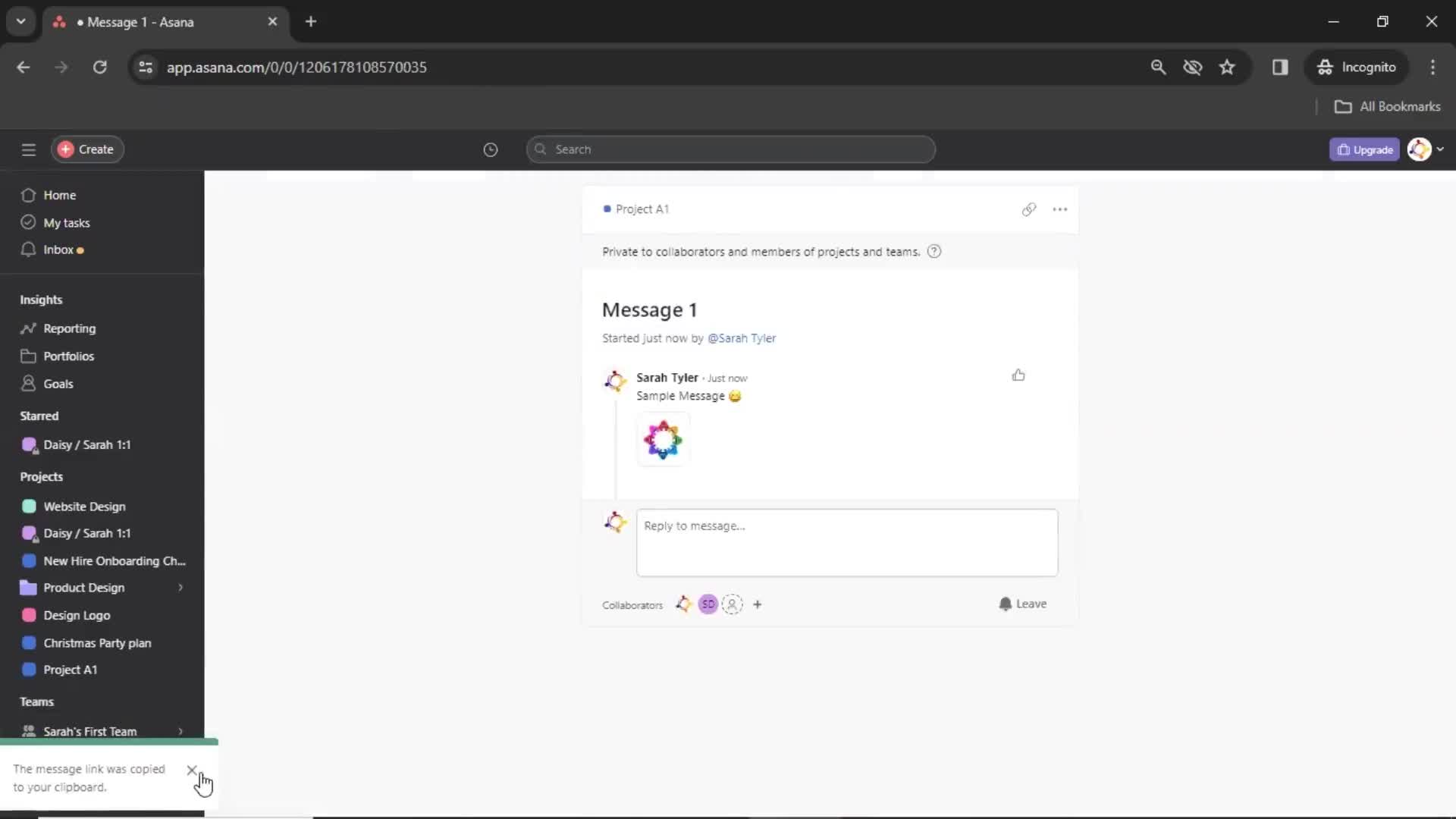1456x819 pixels.
Task: Navigate to Home in sidebar
Action: click(x=59, y=195)
